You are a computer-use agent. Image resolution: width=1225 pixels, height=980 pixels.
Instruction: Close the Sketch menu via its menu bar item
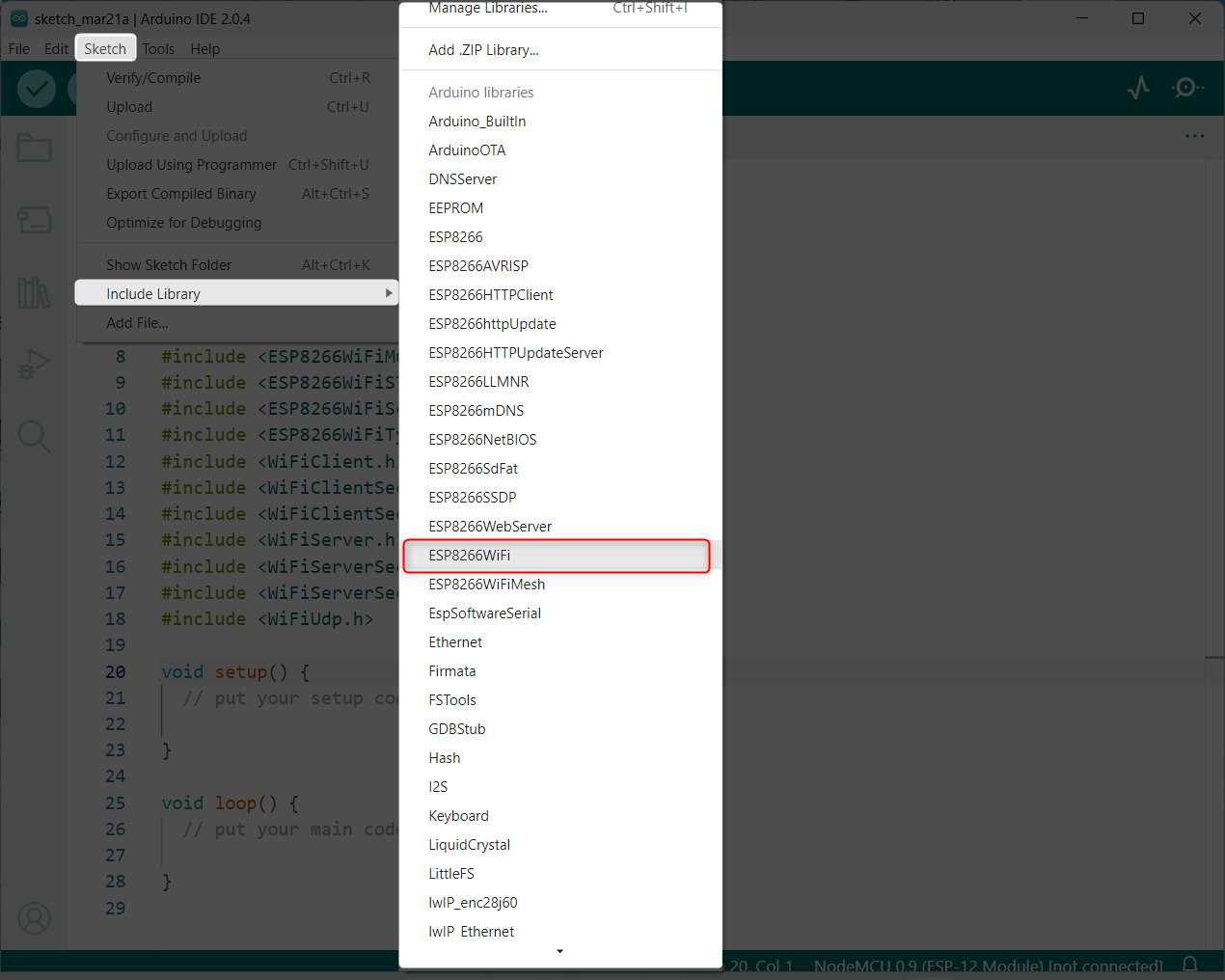click(105, 49)
